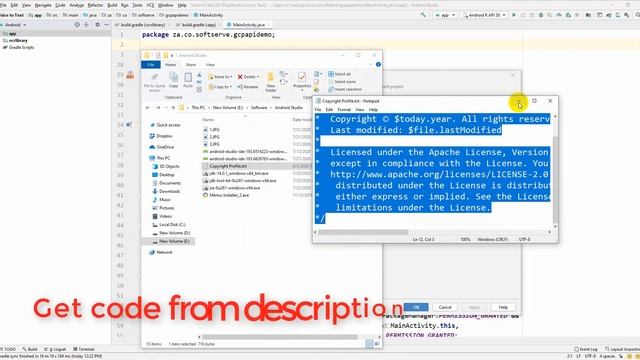Image resolution: width=640 pixels, height=360 pixels.
Task: Select the file 1.JPG in Explorer
Action: pos(211,129)
